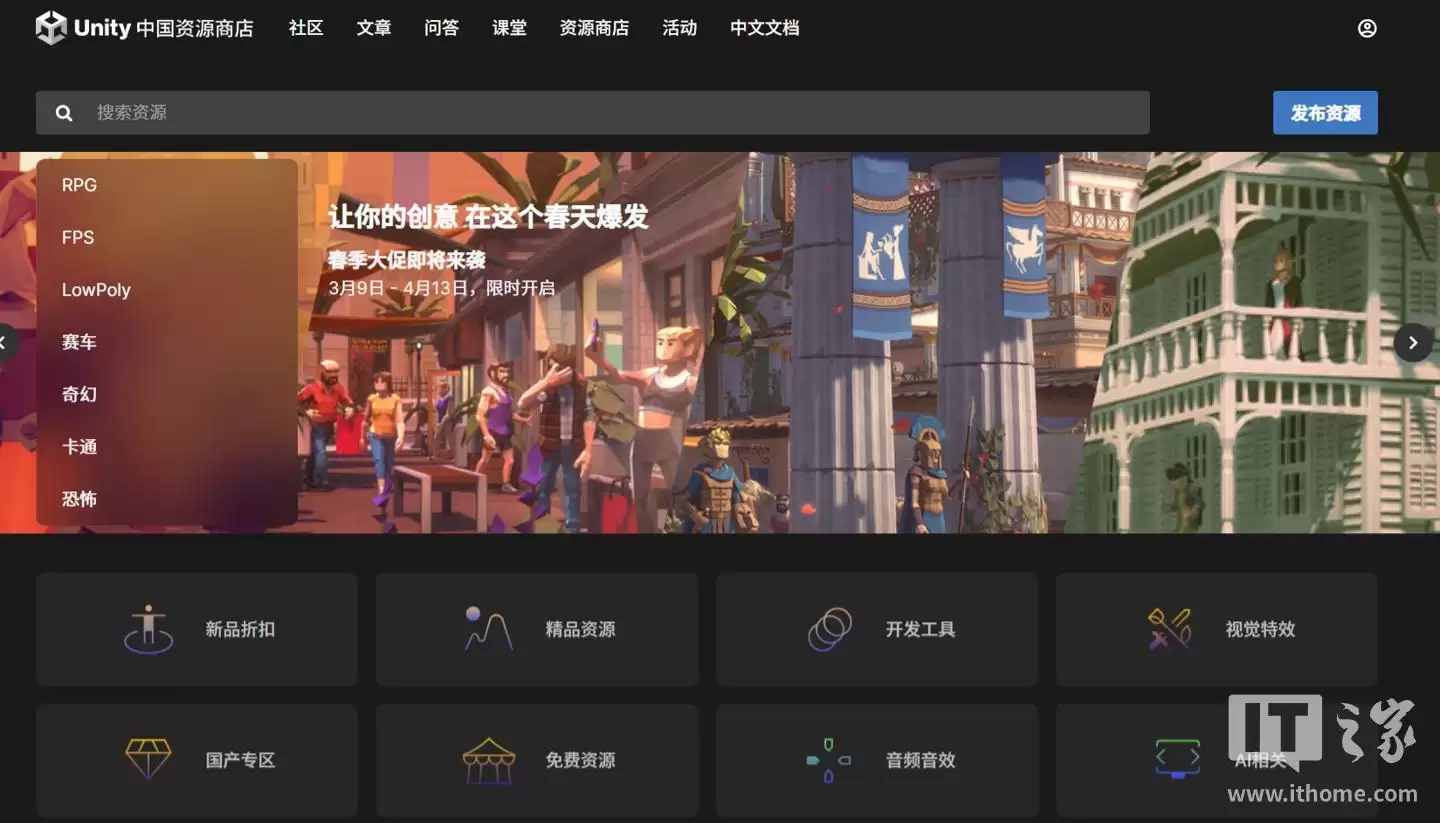Go to previous banner slide arrow
The width and height of the screenshot is (1440, 823).
(x=5, y=343)
